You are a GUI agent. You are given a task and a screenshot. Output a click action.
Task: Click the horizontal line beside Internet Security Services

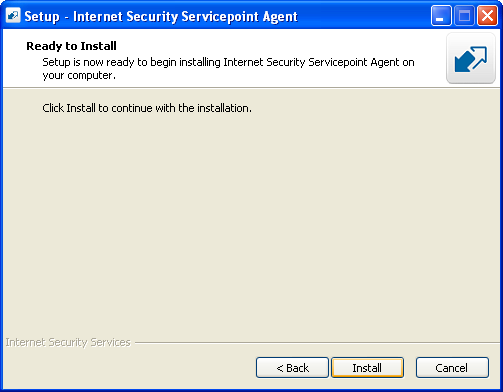click(317, 342)
